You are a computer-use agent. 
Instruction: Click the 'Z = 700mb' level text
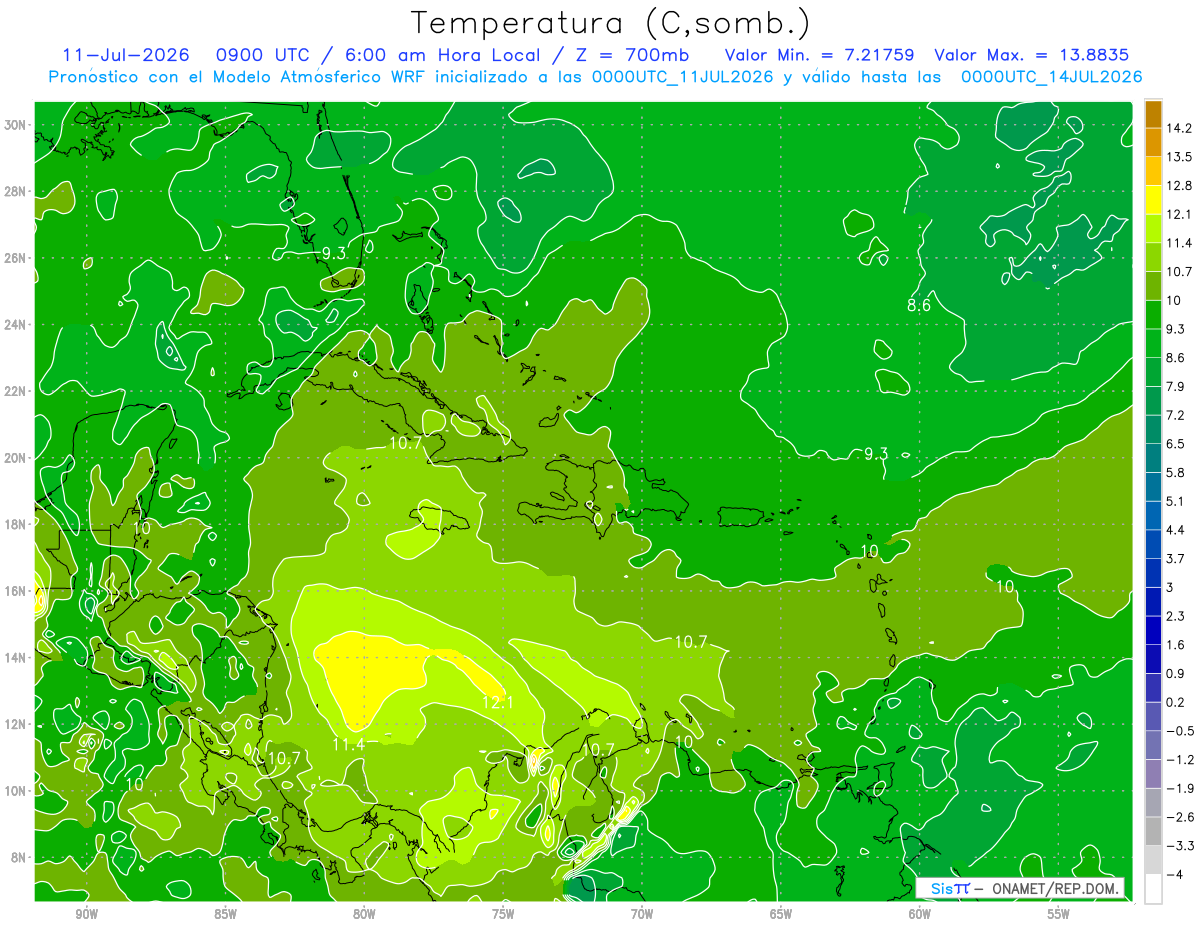click(629, 55)
